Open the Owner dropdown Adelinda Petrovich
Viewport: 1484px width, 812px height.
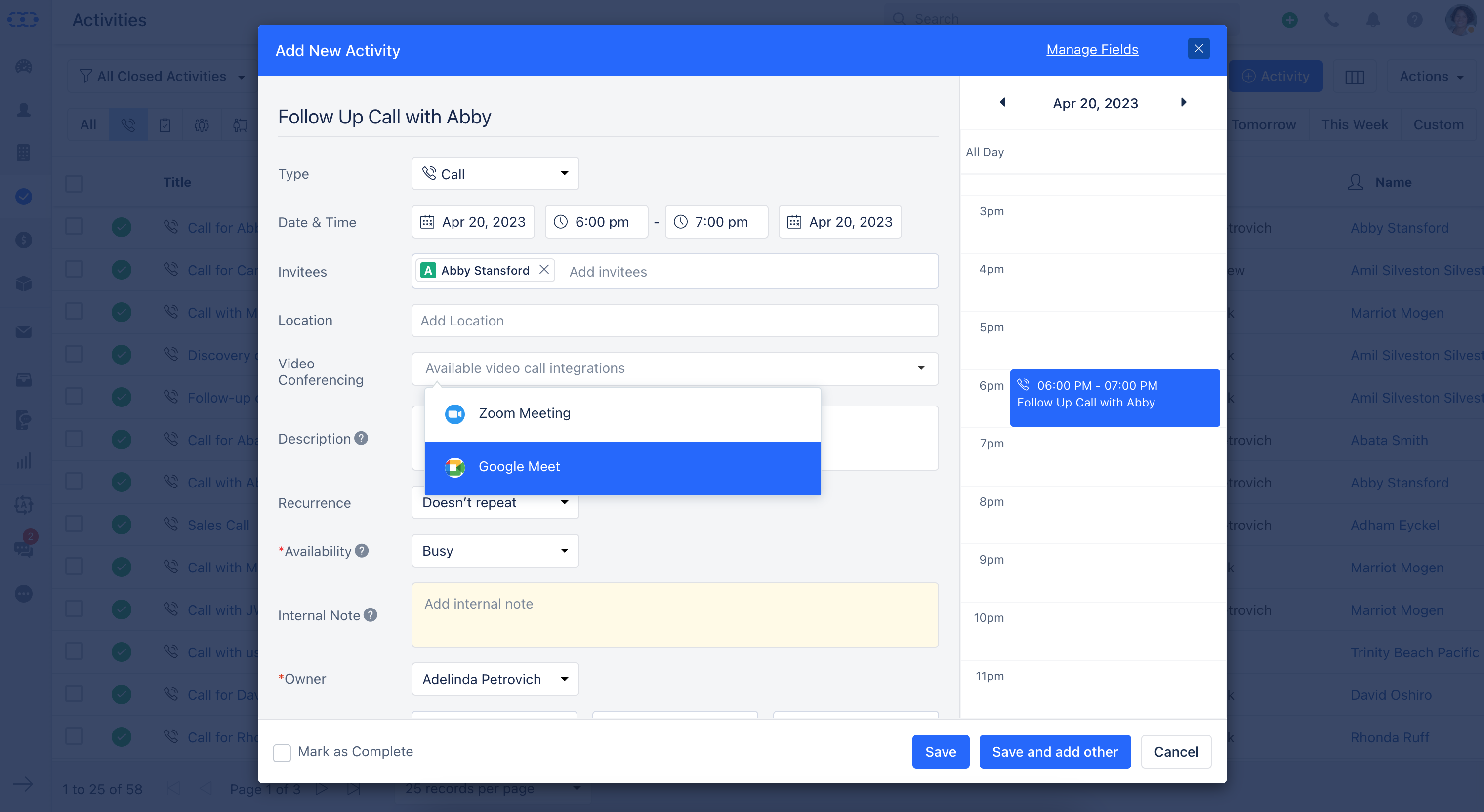click(x=495, y=679)
